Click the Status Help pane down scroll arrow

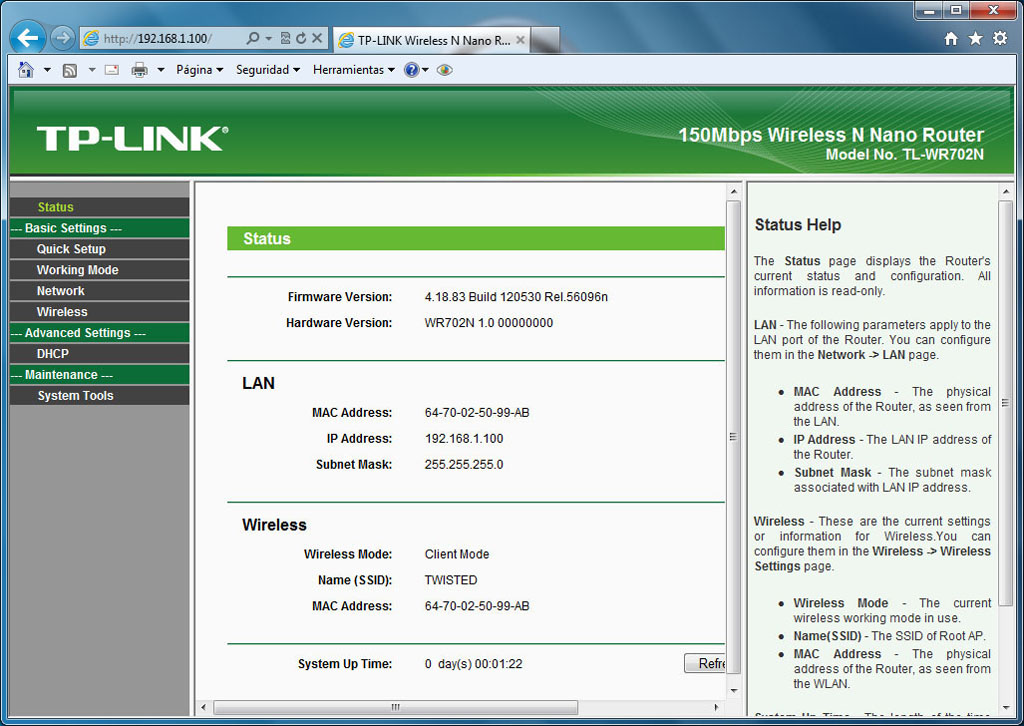[x=1005, y=707]
